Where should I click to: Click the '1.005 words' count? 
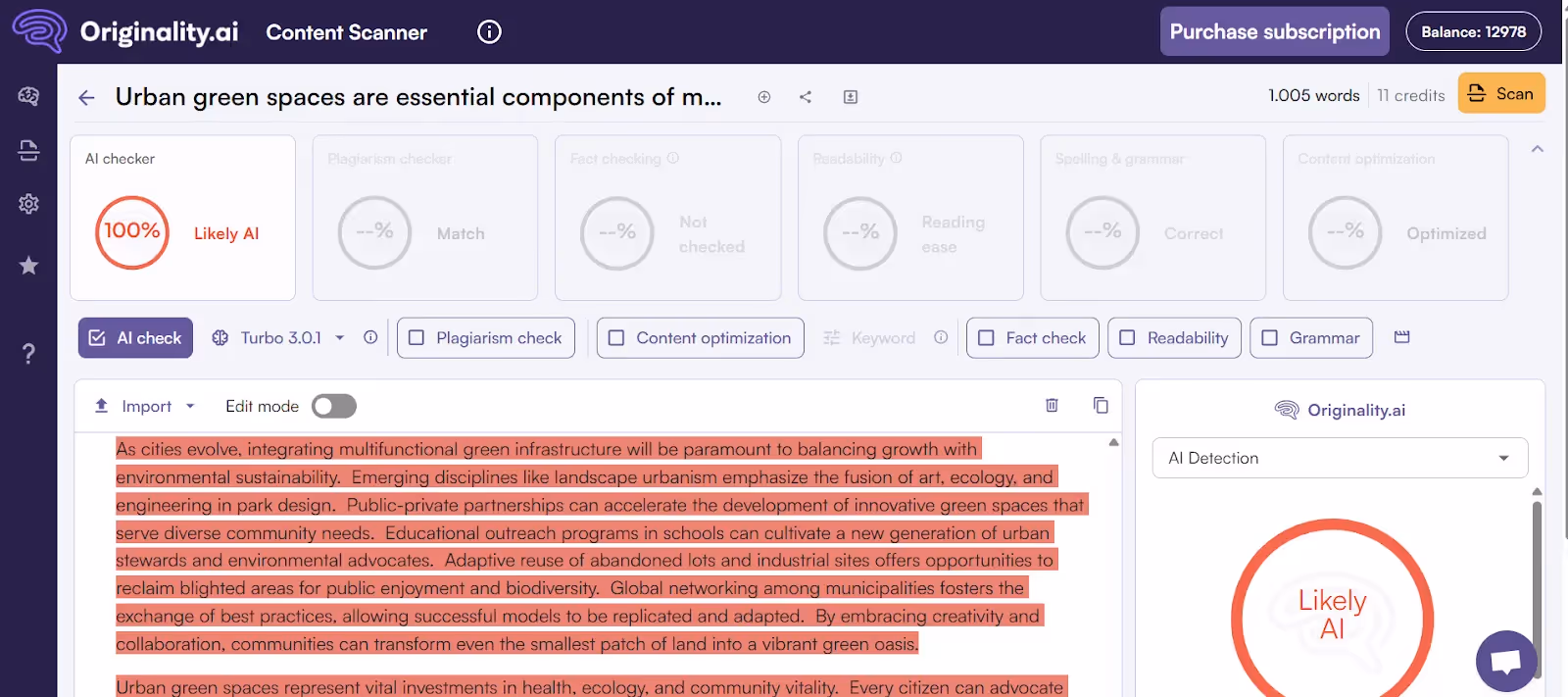[x=1314, y=95]
